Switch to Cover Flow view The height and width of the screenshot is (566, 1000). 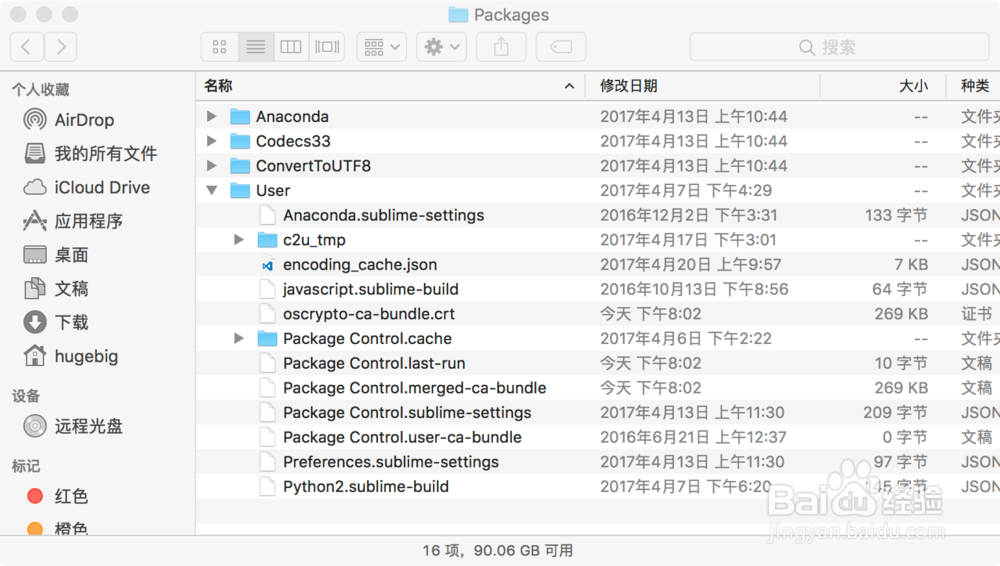[326, 47]
